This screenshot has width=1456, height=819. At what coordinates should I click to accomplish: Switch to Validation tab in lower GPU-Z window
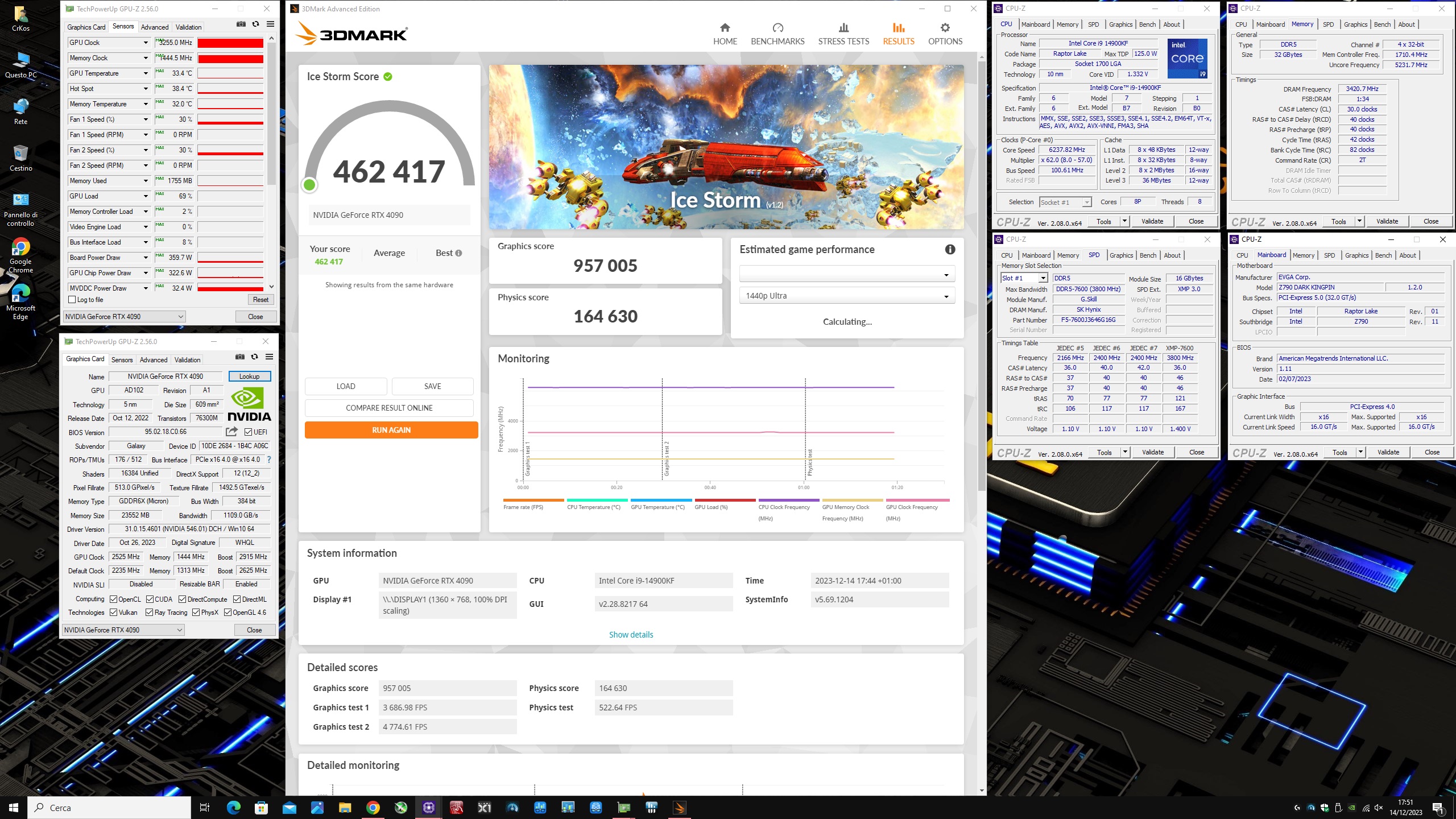coord(187,360)
